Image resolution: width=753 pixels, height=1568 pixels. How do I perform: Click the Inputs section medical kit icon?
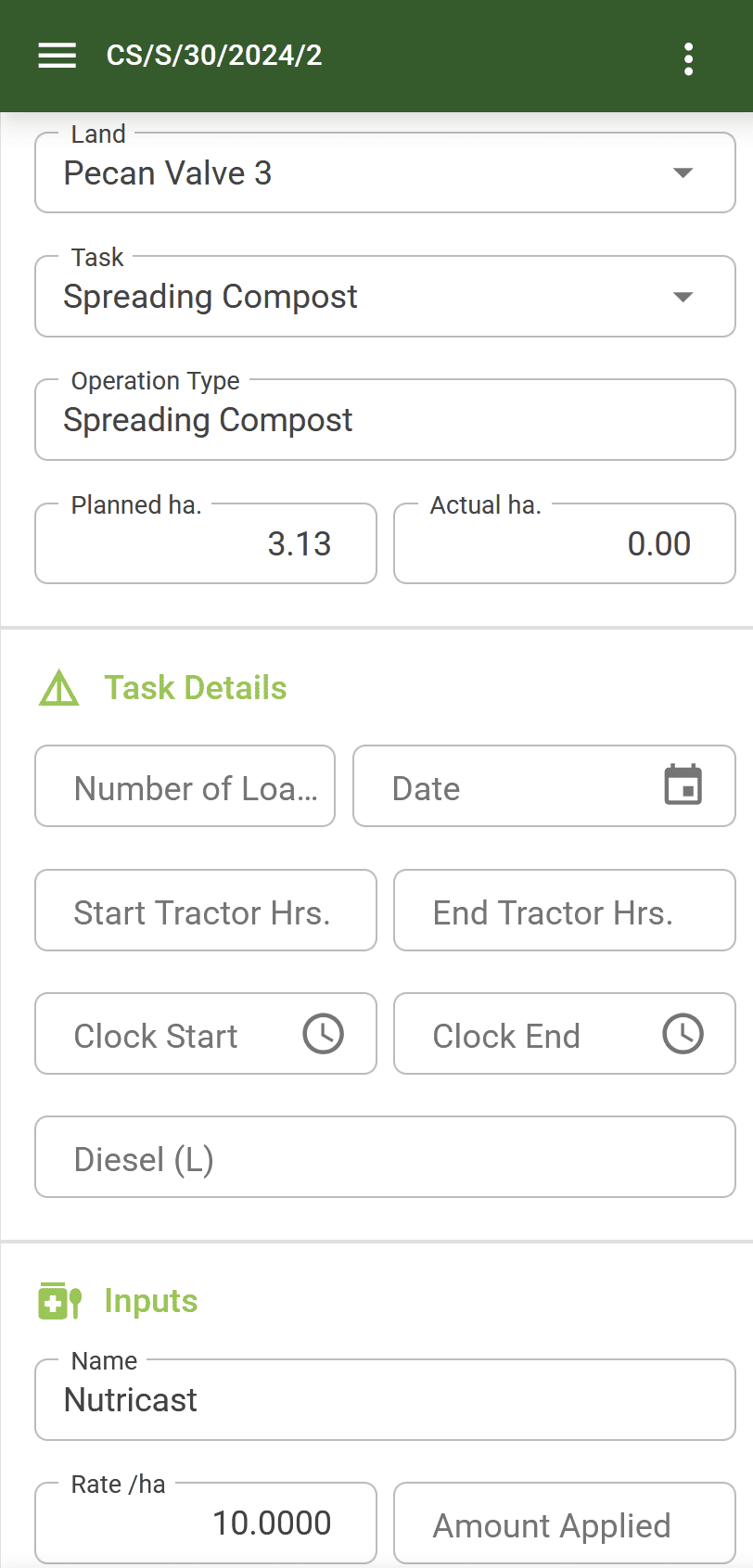click(60, 1301)
